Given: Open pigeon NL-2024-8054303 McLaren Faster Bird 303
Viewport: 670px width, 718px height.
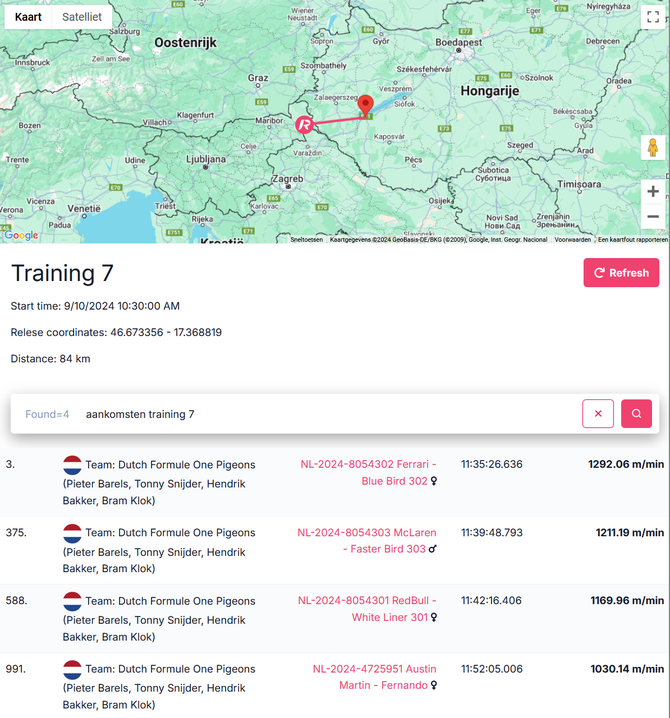Looking at the screenshot, I should click(x=367, y=541).
